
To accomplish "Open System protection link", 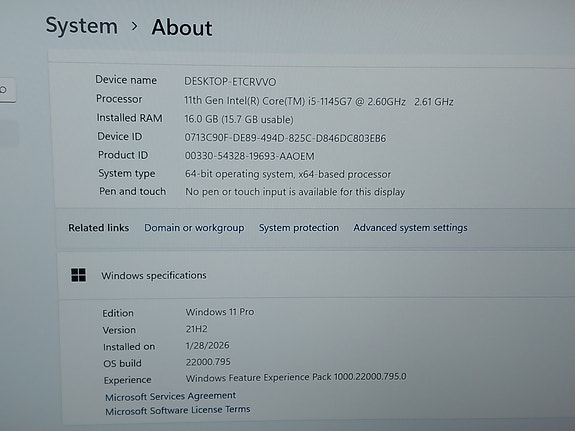I will pyautogui.click(x=299, y=228).
